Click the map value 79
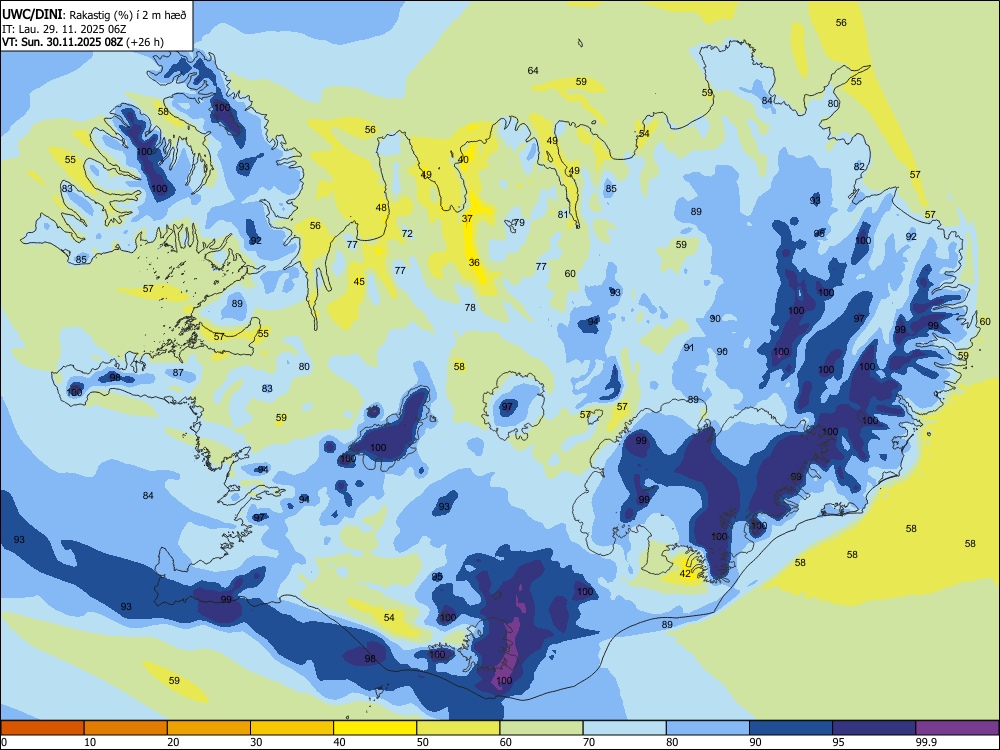1000x750 pixels. (x=520, y=223)
